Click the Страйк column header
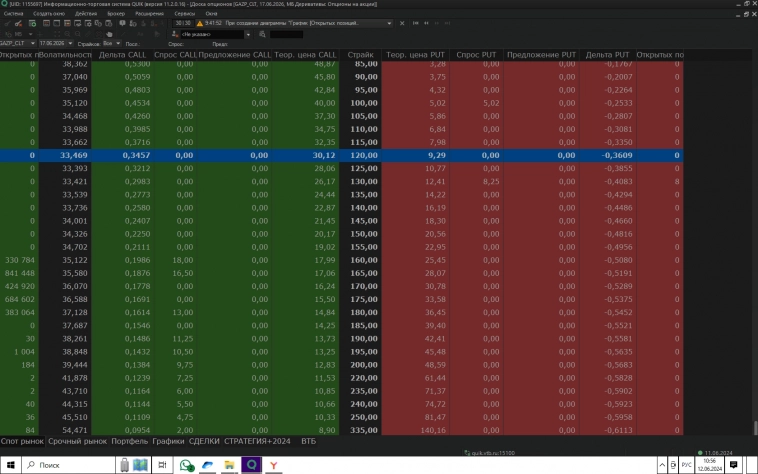The height and width of the screenshot is (474, 758). (x=360, y=54)
